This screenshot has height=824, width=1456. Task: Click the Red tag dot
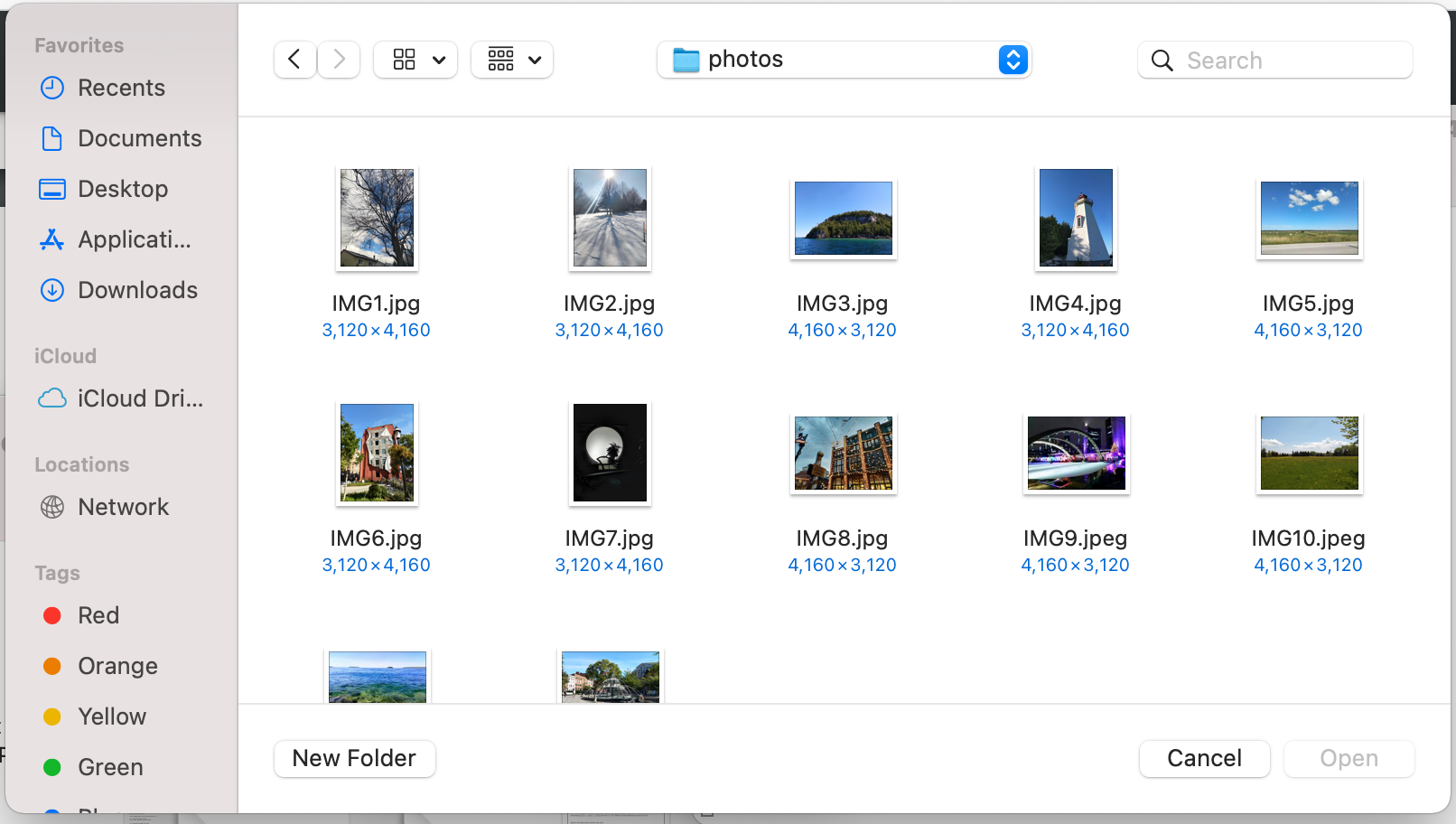[52, 615]
